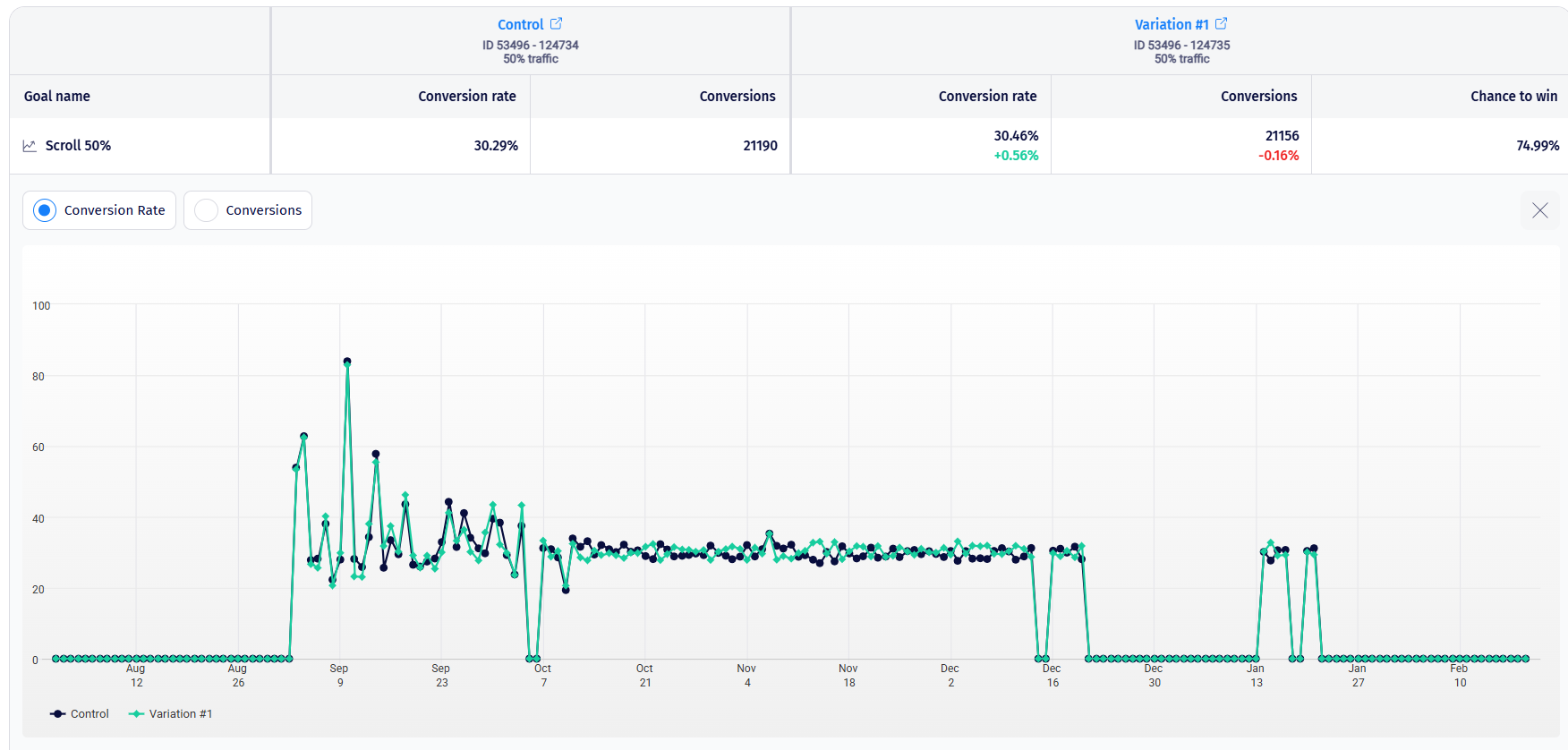Image resolution: width=1568 pixels, height=750 pixels.
Task: Click the Chance to win column header
Action: [x=1513, y=96]
